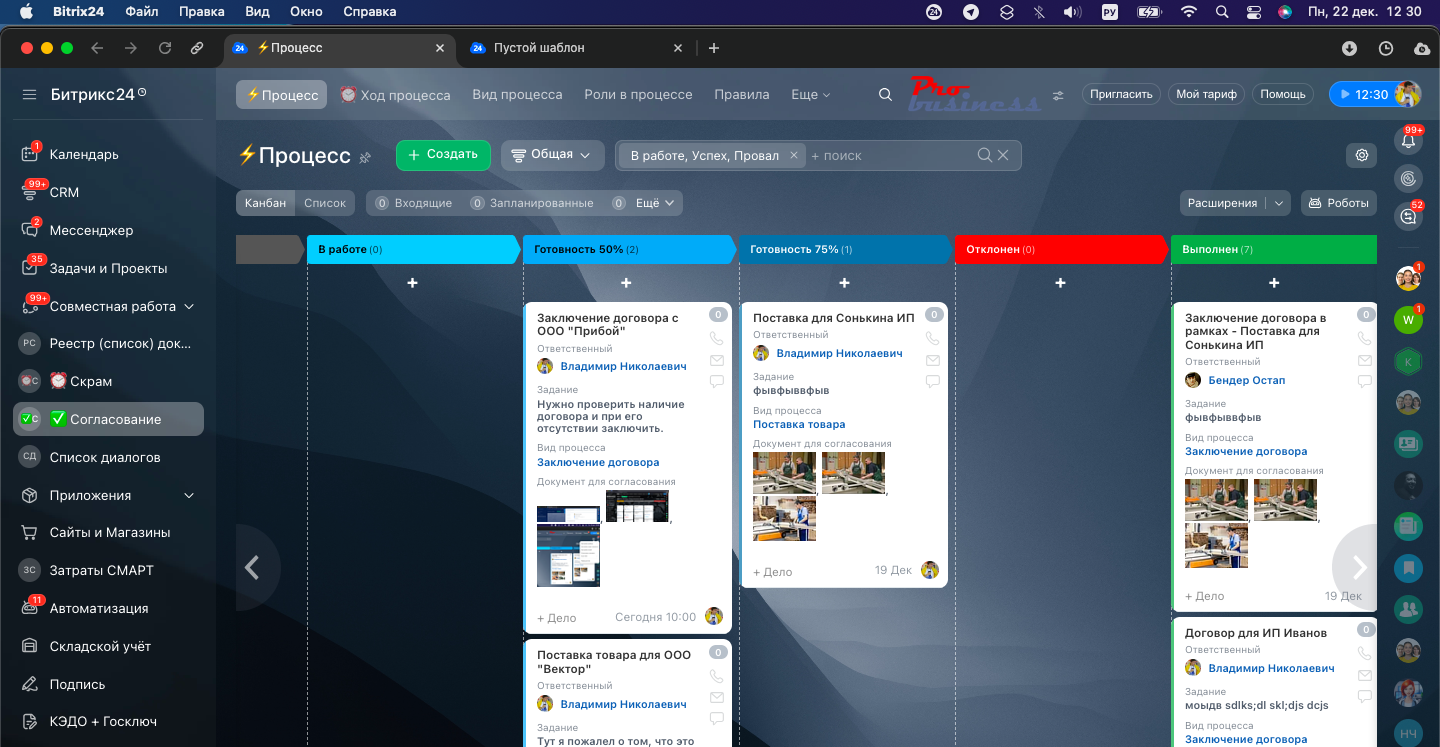
Task: Open Мессенджер in the left sidebar
Action: tap(91, 230)
